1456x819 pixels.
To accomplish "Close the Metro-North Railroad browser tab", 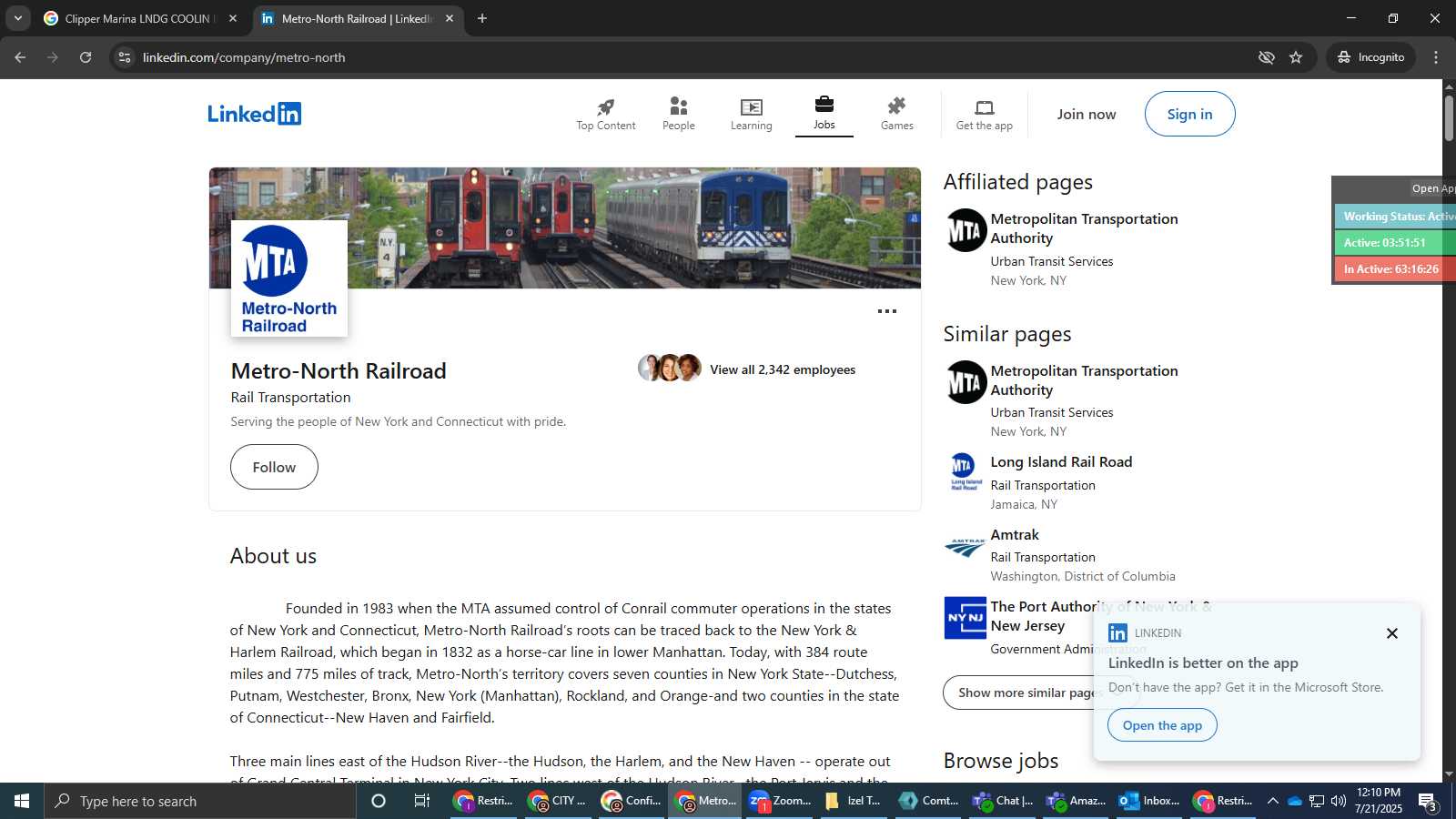I will [x=450, y=18].
